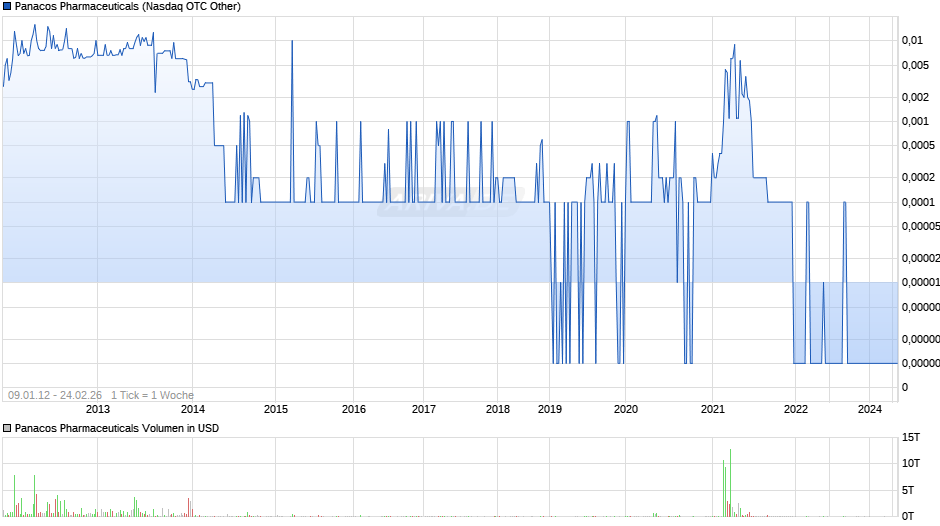Screen dimensions: 940x526
Task: Click the 10T volume axis label
Action: tap(911, 463)
